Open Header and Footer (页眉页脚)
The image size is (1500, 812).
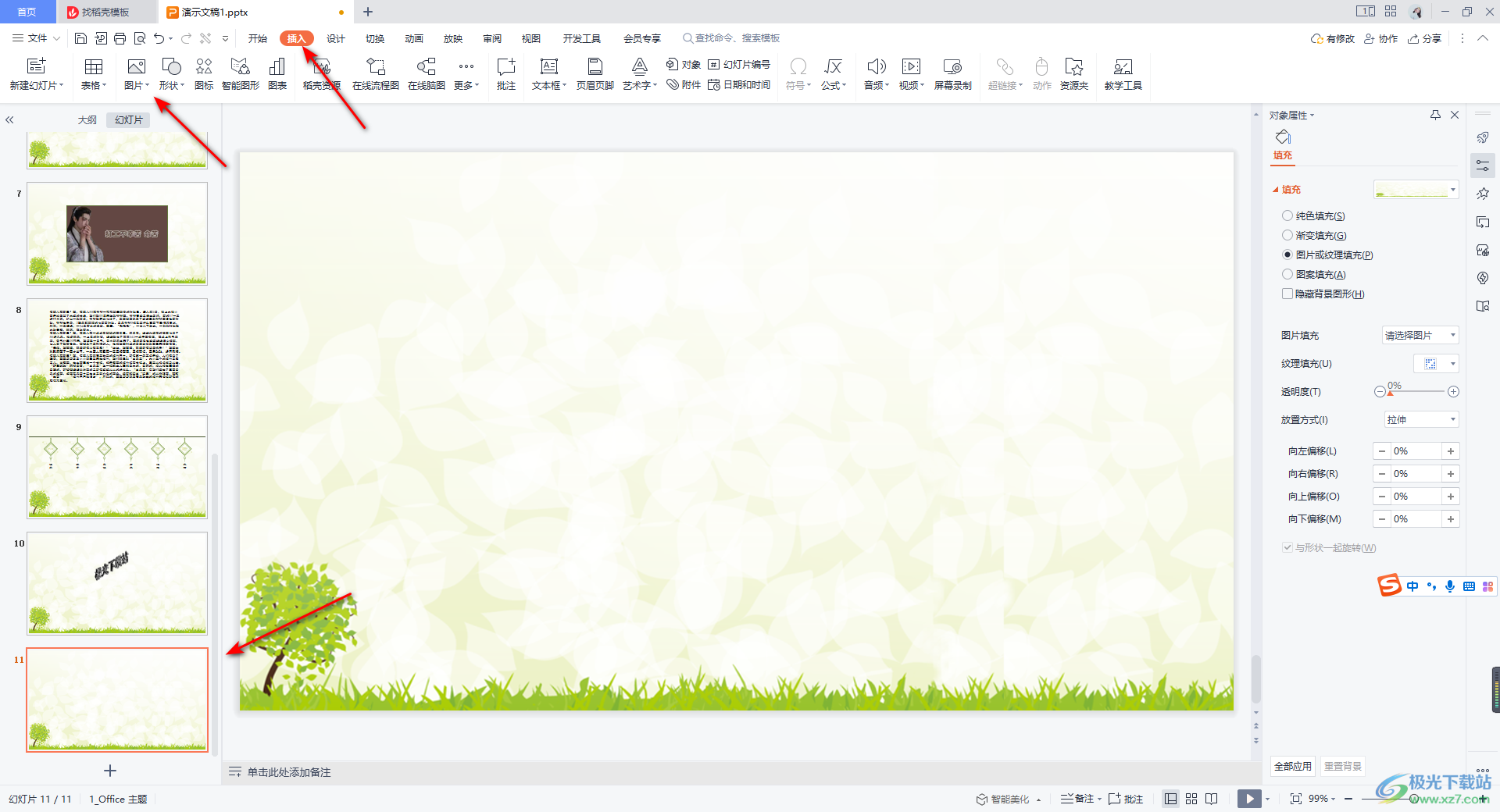[595, 74]
